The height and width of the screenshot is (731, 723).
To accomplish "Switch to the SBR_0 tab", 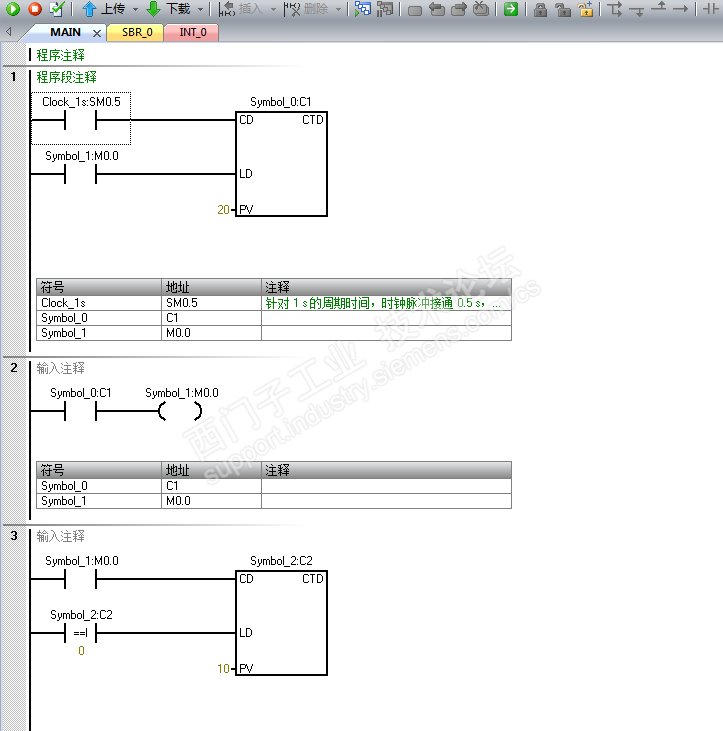I will (136, 32).
